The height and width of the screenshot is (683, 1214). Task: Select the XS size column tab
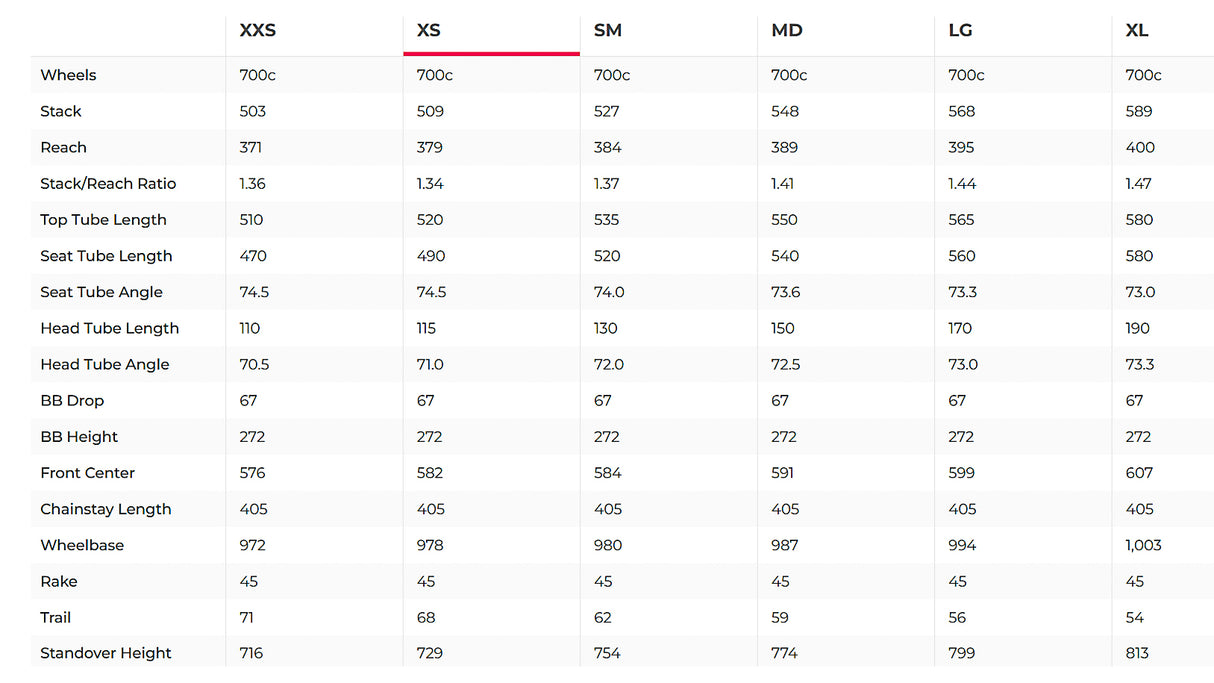tap(429, 30)
